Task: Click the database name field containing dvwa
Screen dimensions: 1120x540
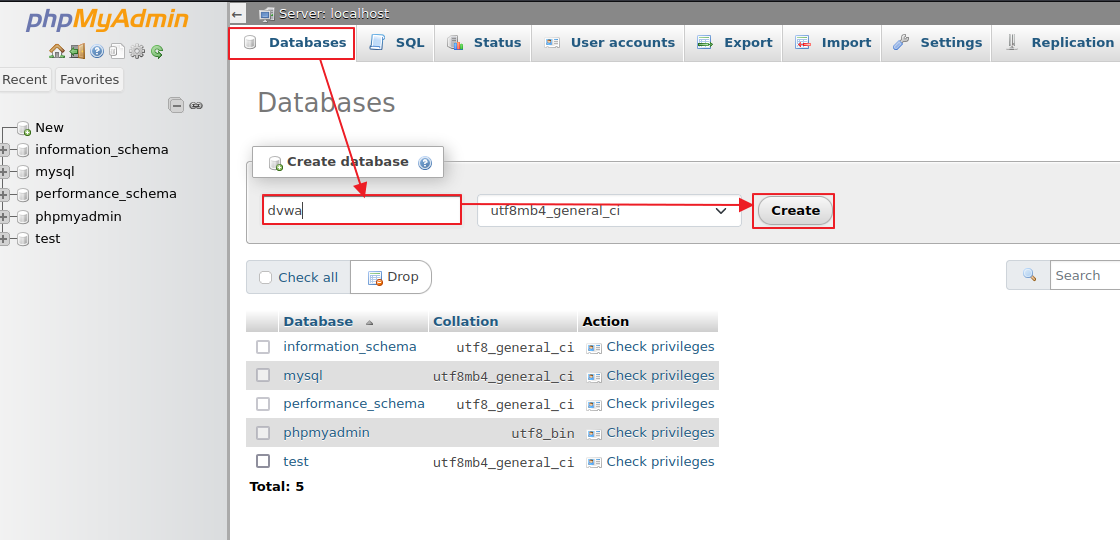Action: 361,211
